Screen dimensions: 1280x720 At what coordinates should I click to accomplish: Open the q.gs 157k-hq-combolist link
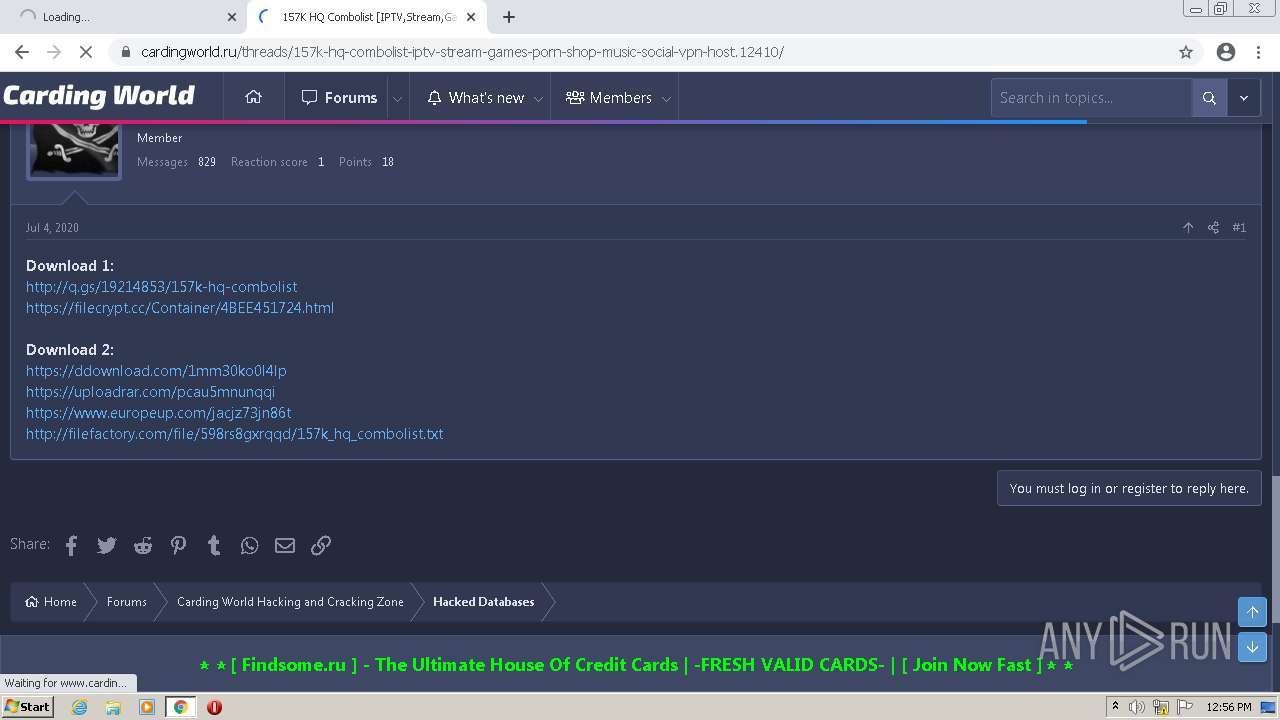(161, 286)
